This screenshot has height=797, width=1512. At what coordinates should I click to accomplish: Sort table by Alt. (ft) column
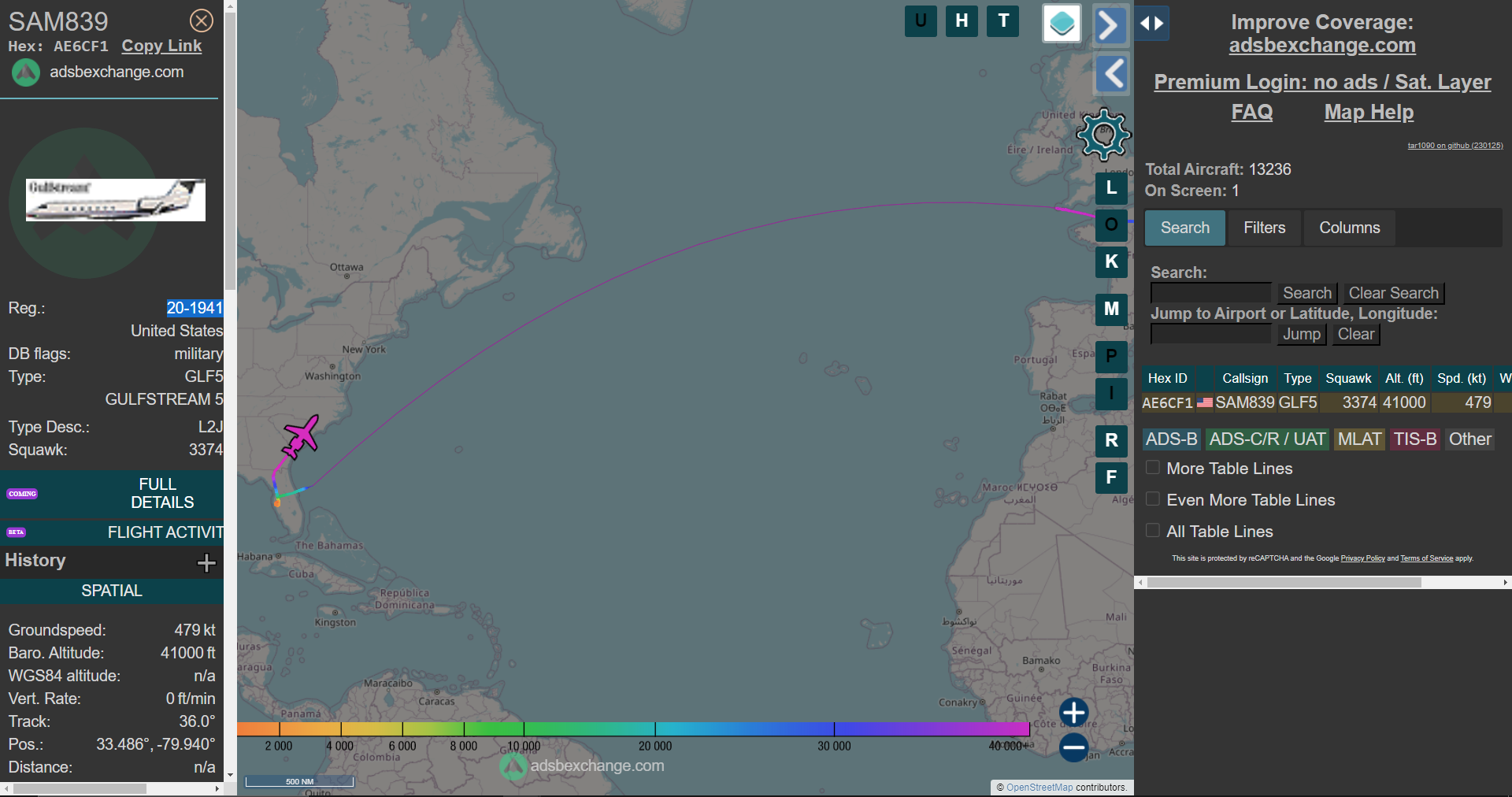tap(1404, 378)
